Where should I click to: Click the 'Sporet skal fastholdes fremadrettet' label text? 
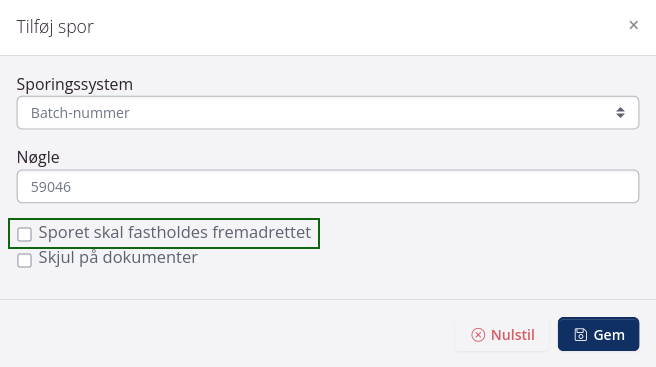pos(174,232)
